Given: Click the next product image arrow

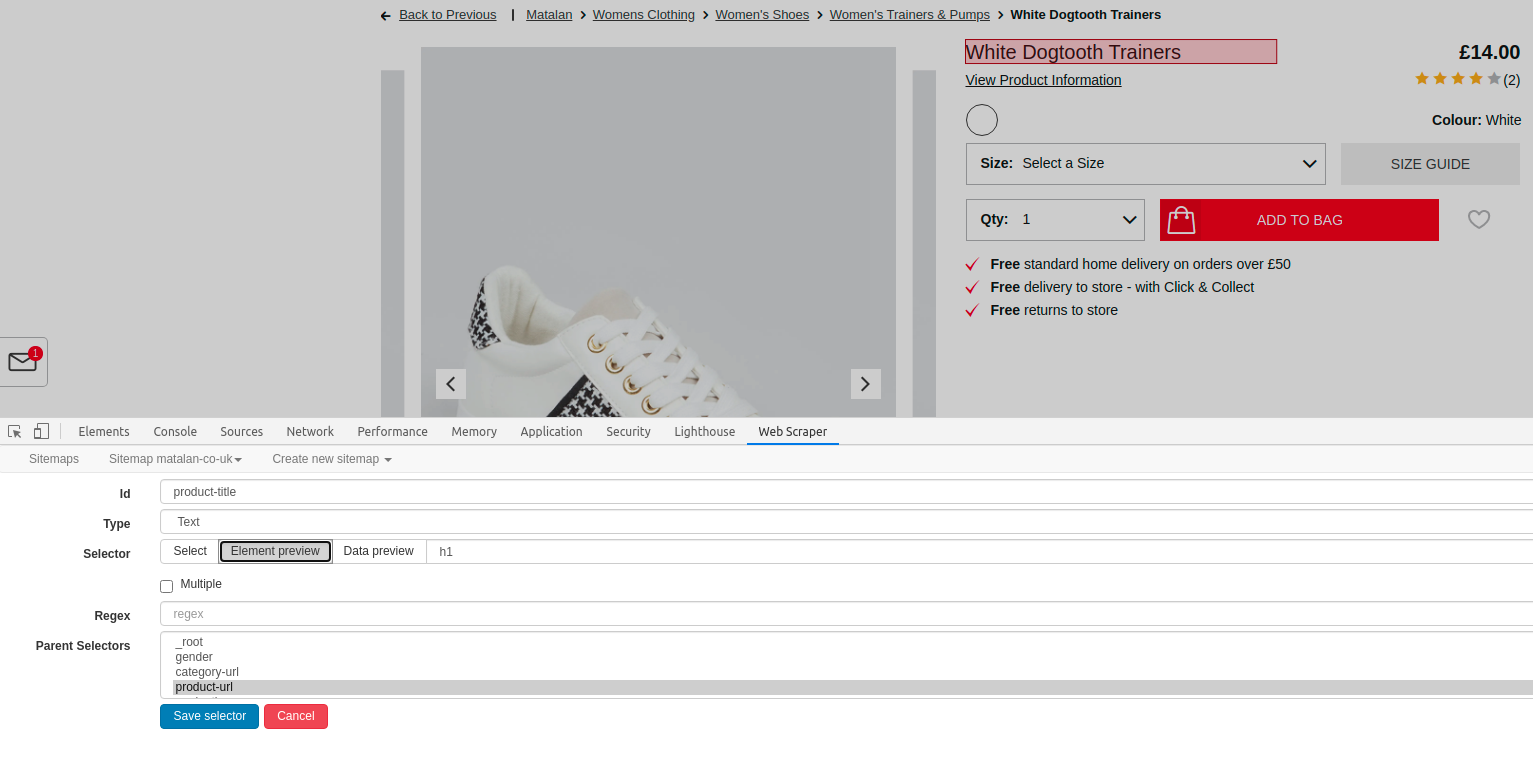Looking at the screenshot, I should [x=865, y=383].
